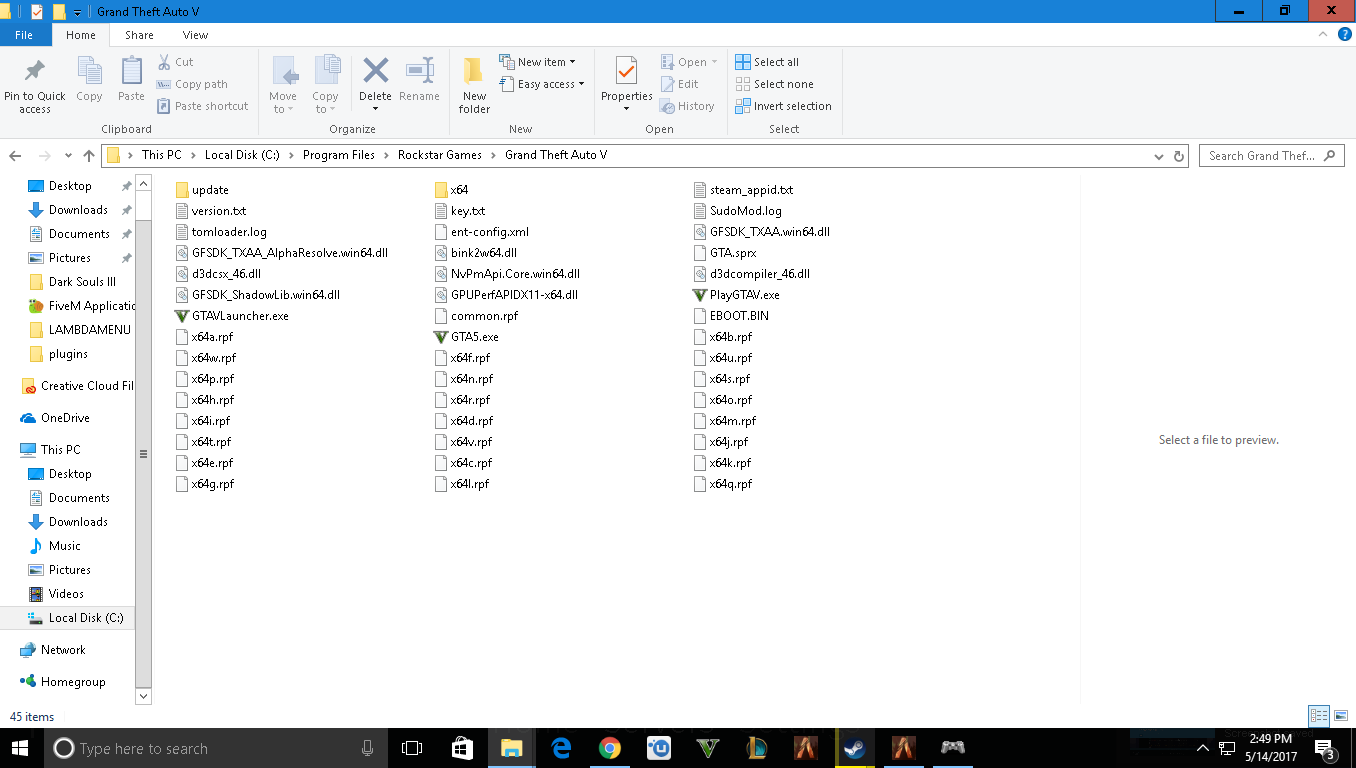
Task: Navigate to Program Files breadcrumb
Action: pyautogui.click(x=339, y=155)
